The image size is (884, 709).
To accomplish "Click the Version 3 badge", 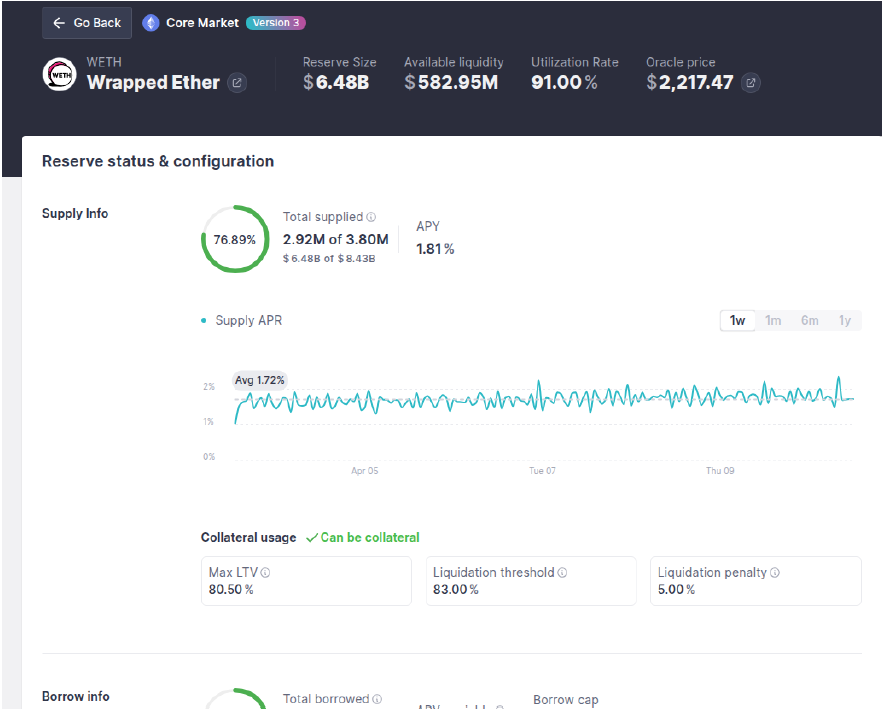I will tap(276, 23).
